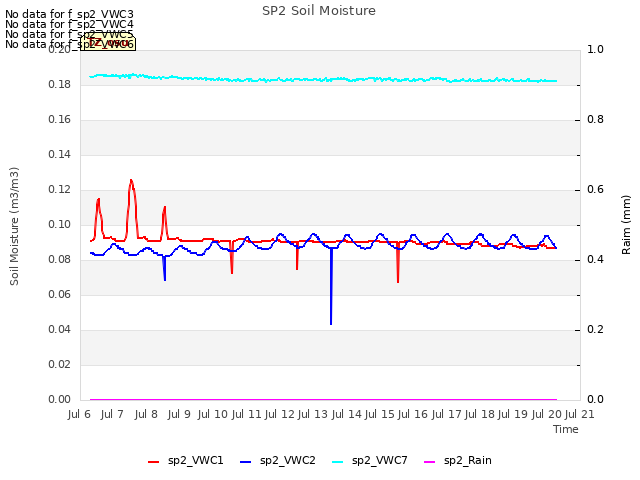Click the 0.04 left axis tick label
640x480 pixels.
[x=59, y=329]
